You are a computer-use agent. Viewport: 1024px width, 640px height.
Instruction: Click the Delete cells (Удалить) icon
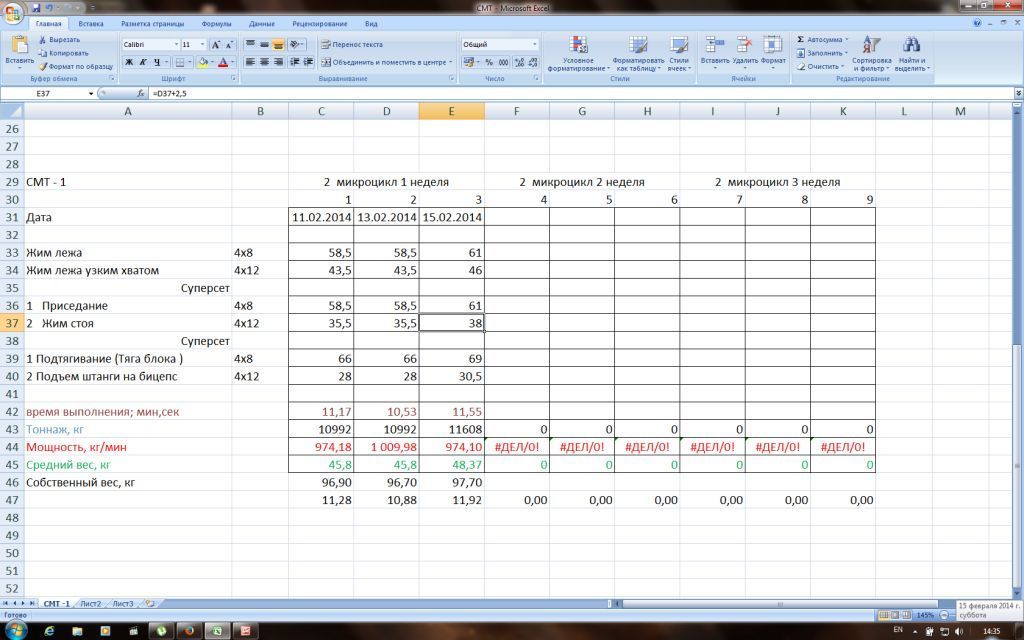pyautogui.click(x=744, y=46)
